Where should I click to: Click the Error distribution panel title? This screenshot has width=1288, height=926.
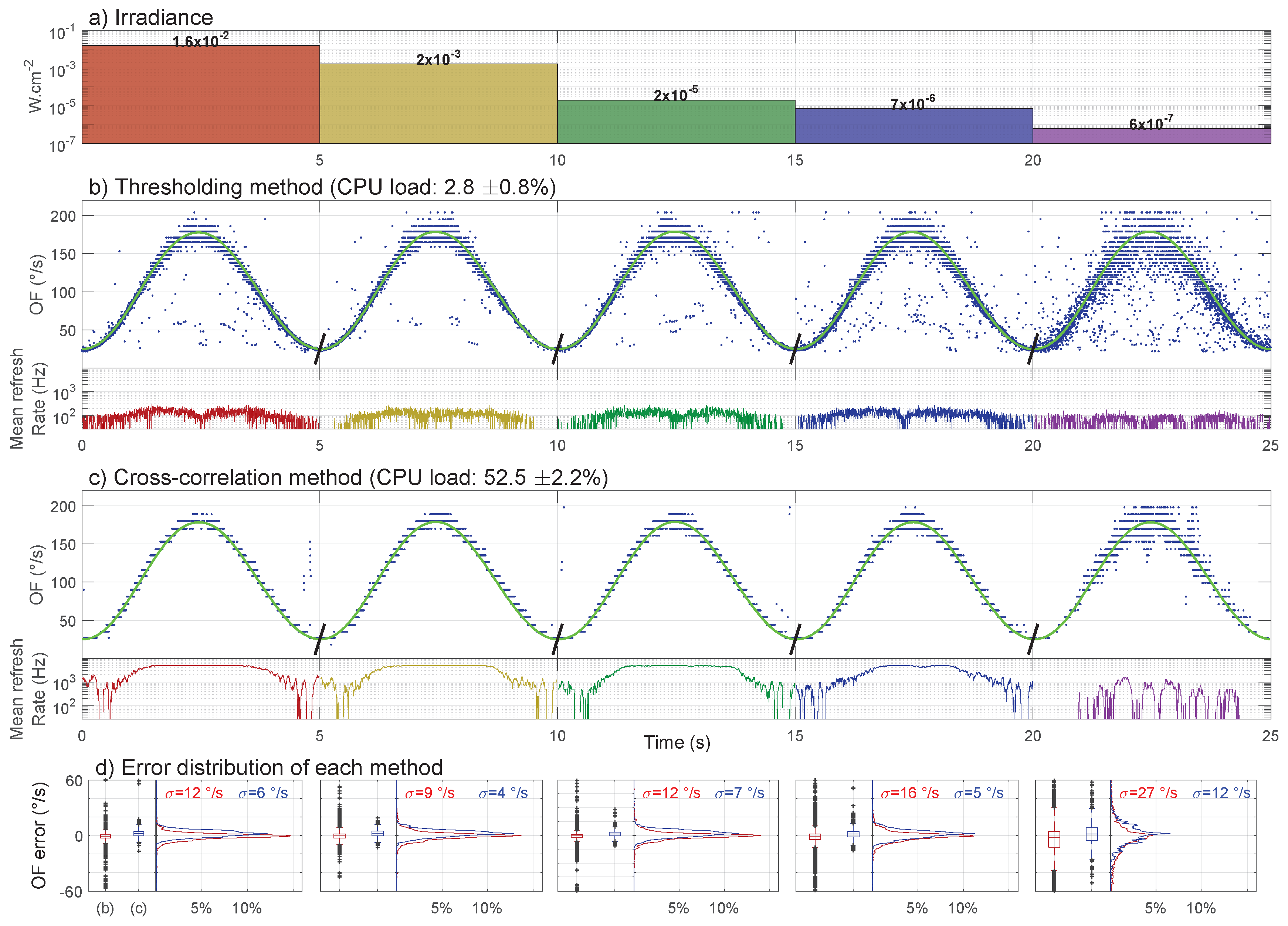[x=269, y=767]
